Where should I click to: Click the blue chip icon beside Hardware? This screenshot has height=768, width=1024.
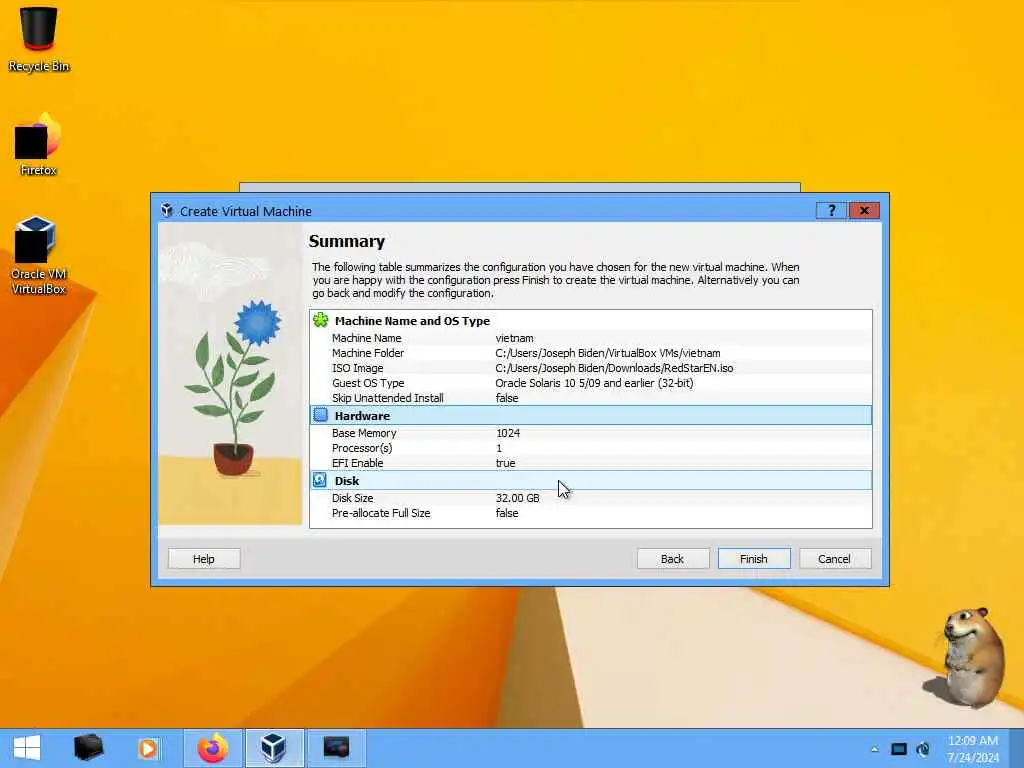pyautogui.click(x=321, y=415)
